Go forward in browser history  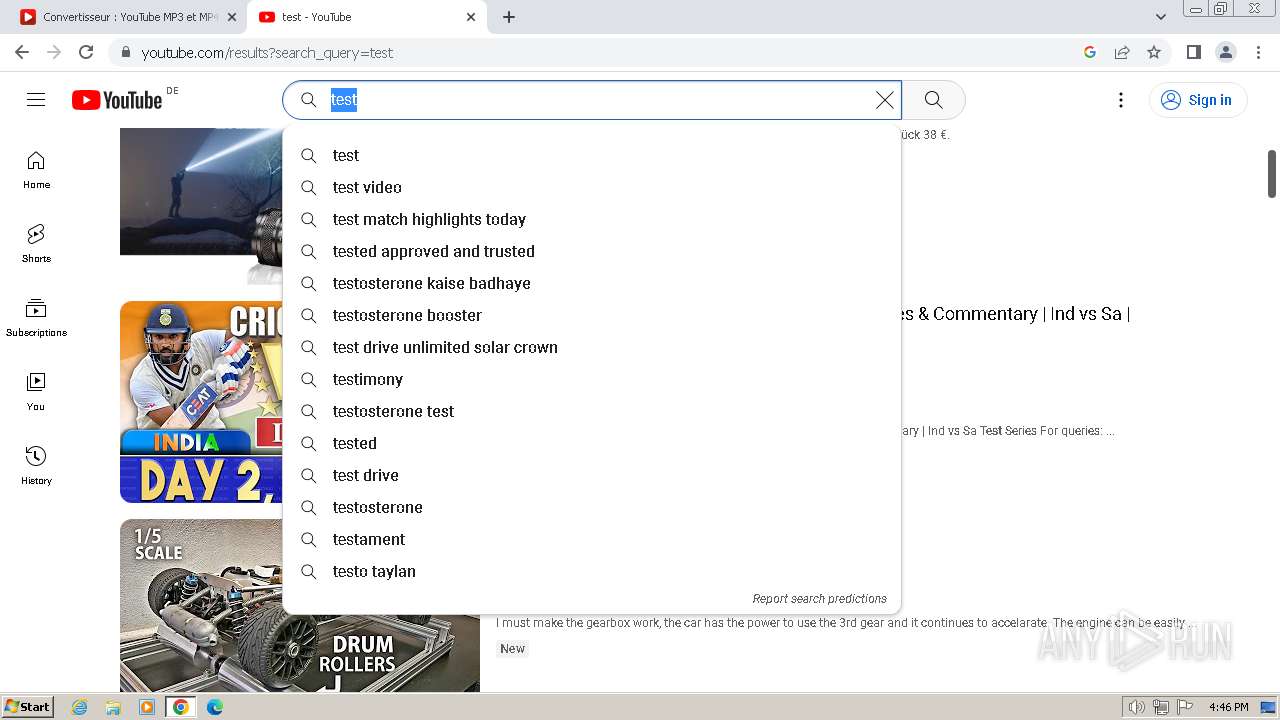(54, 52)
